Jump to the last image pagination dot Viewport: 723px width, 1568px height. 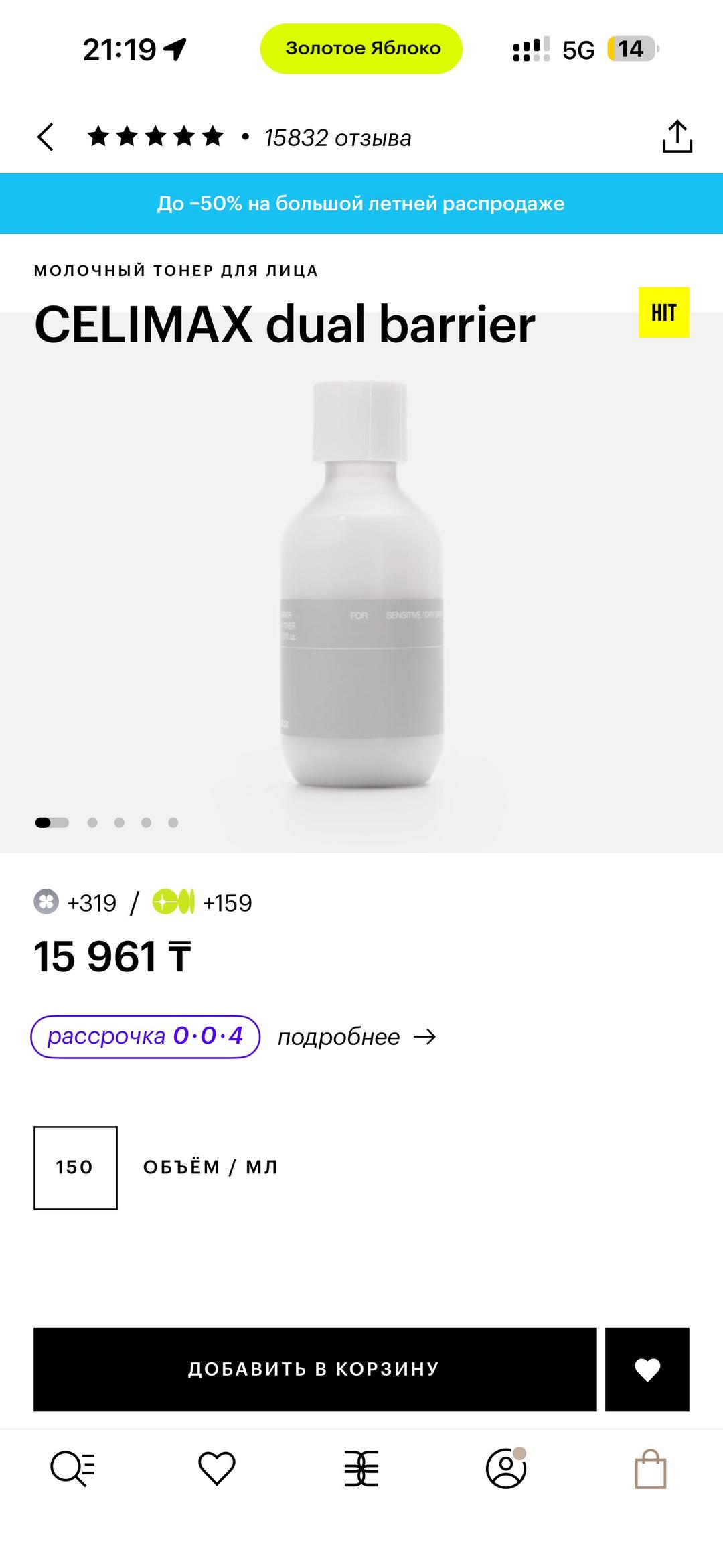pyautogui.click(x=173, y=823)
